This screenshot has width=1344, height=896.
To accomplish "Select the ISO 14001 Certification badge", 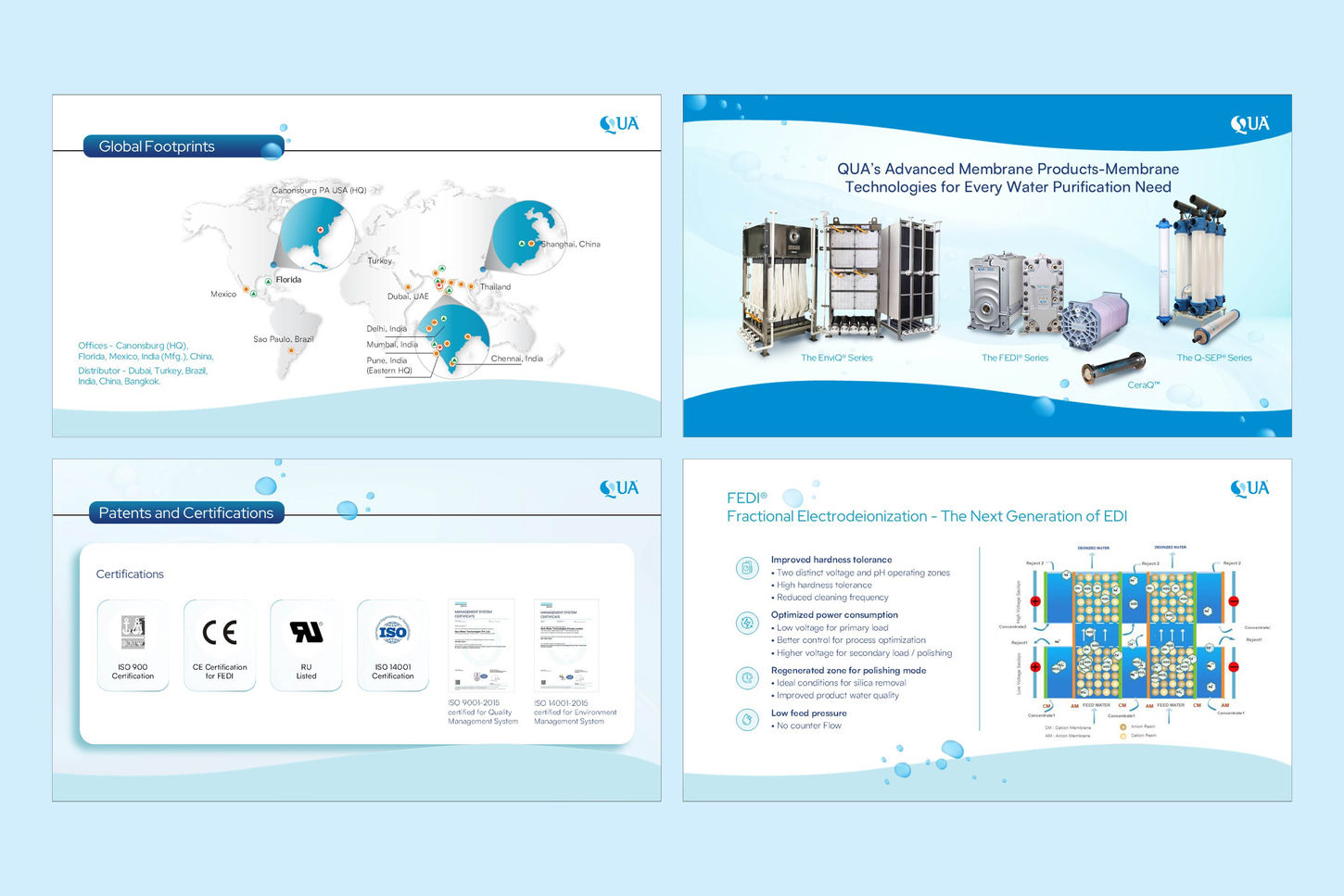I will (x=393, y=645).
